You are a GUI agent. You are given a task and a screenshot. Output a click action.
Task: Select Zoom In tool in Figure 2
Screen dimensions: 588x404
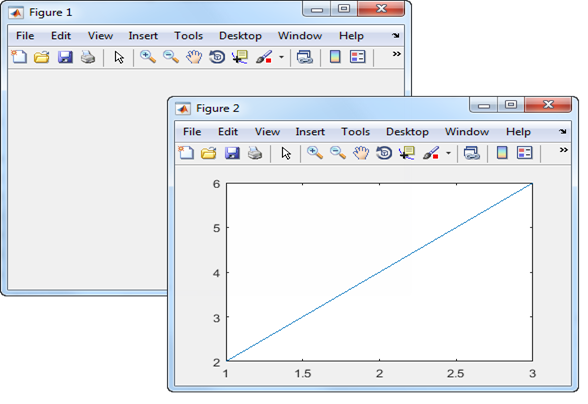[x=315, y=153]
